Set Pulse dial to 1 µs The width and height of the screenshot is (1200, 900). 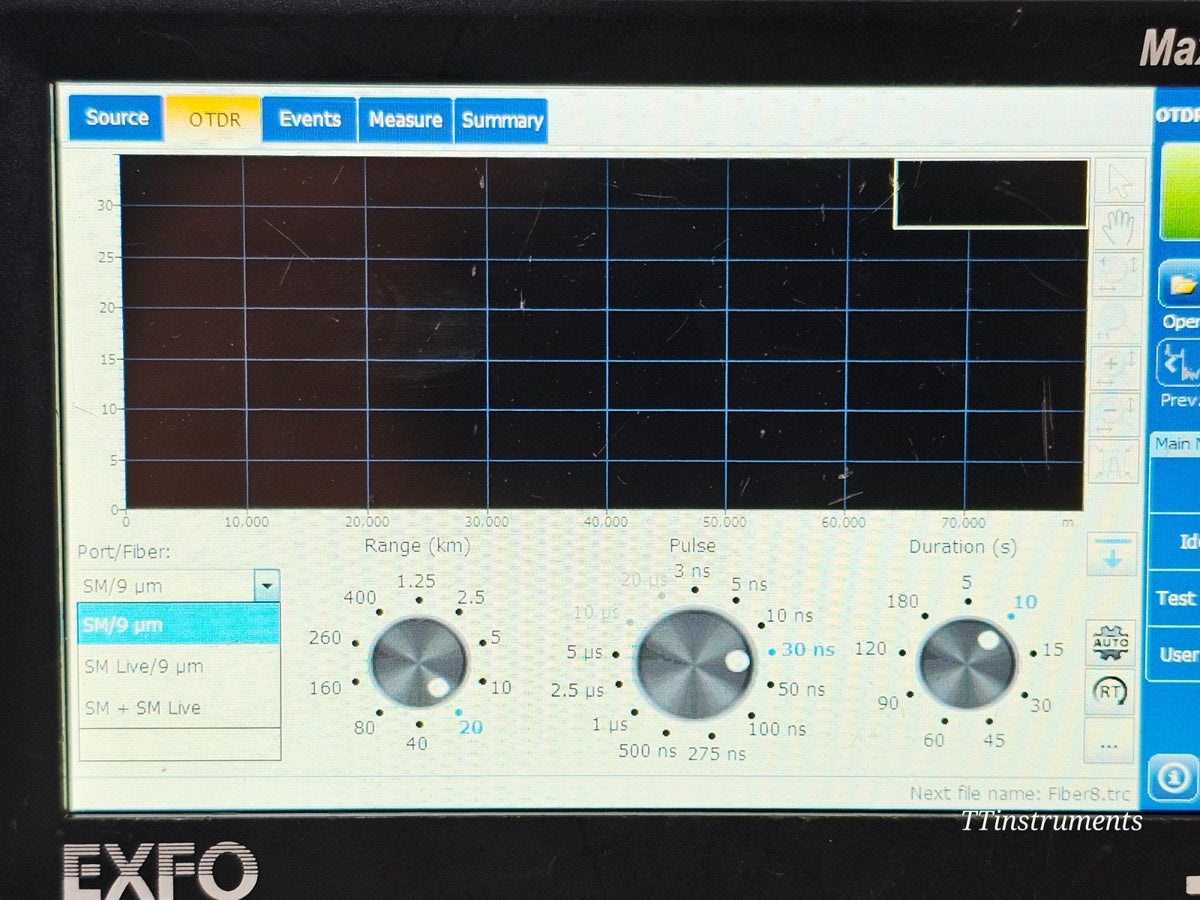point(609,724)
